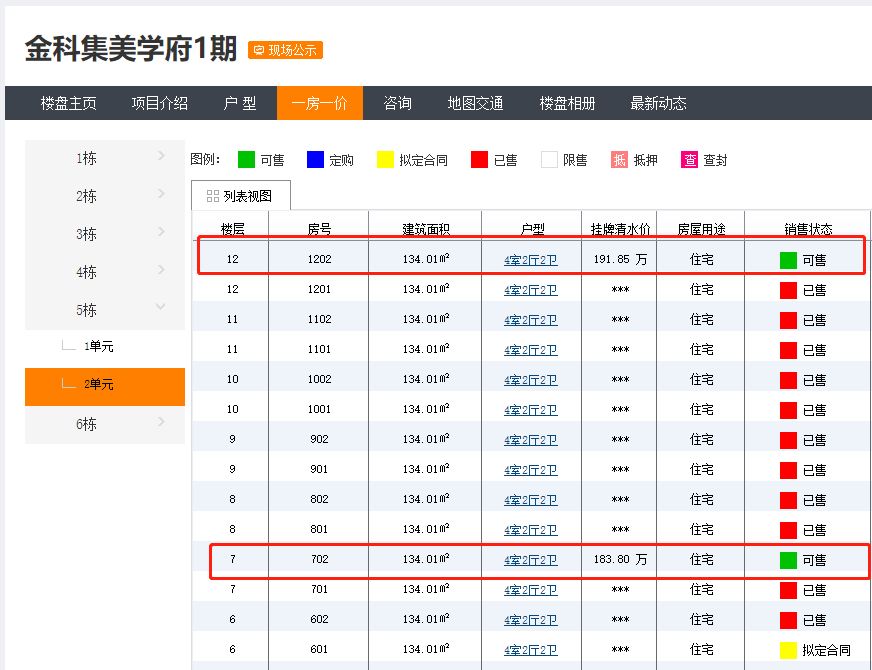Open 4室2厅2卫 layout link for room 1202

tap(530, 260)
